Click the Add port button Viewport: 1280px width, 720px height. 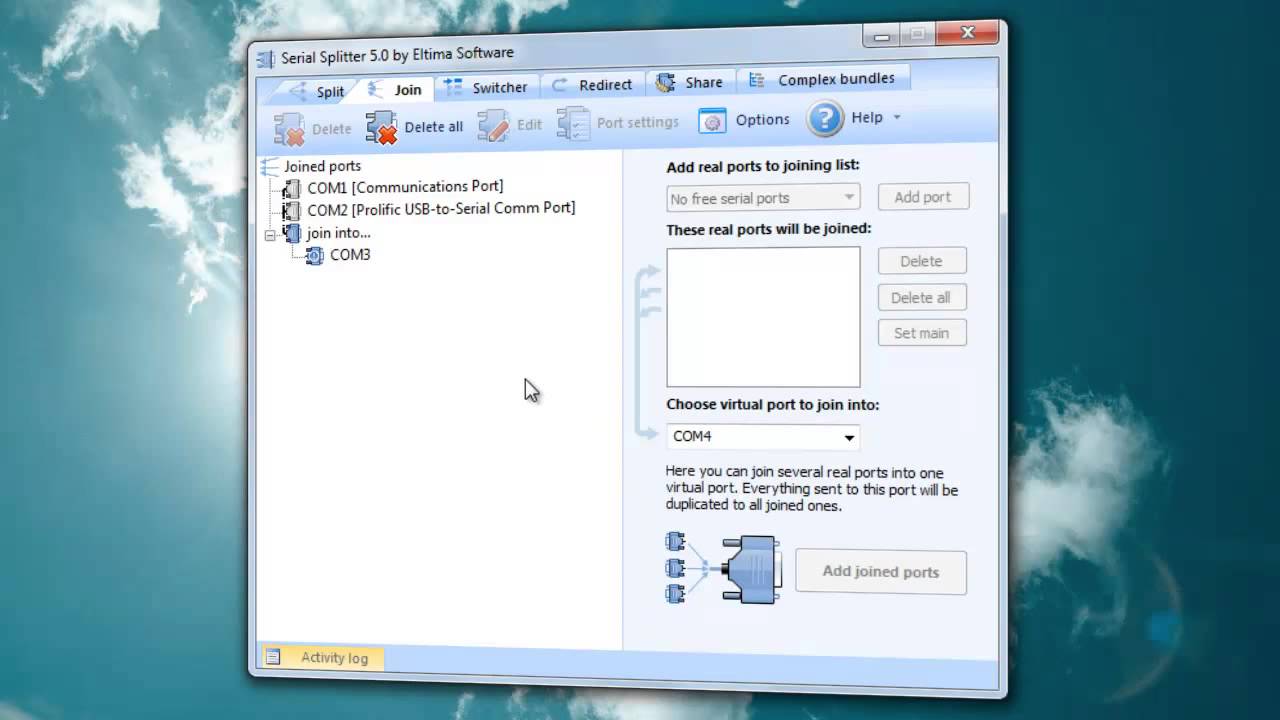tap(923, 197)
